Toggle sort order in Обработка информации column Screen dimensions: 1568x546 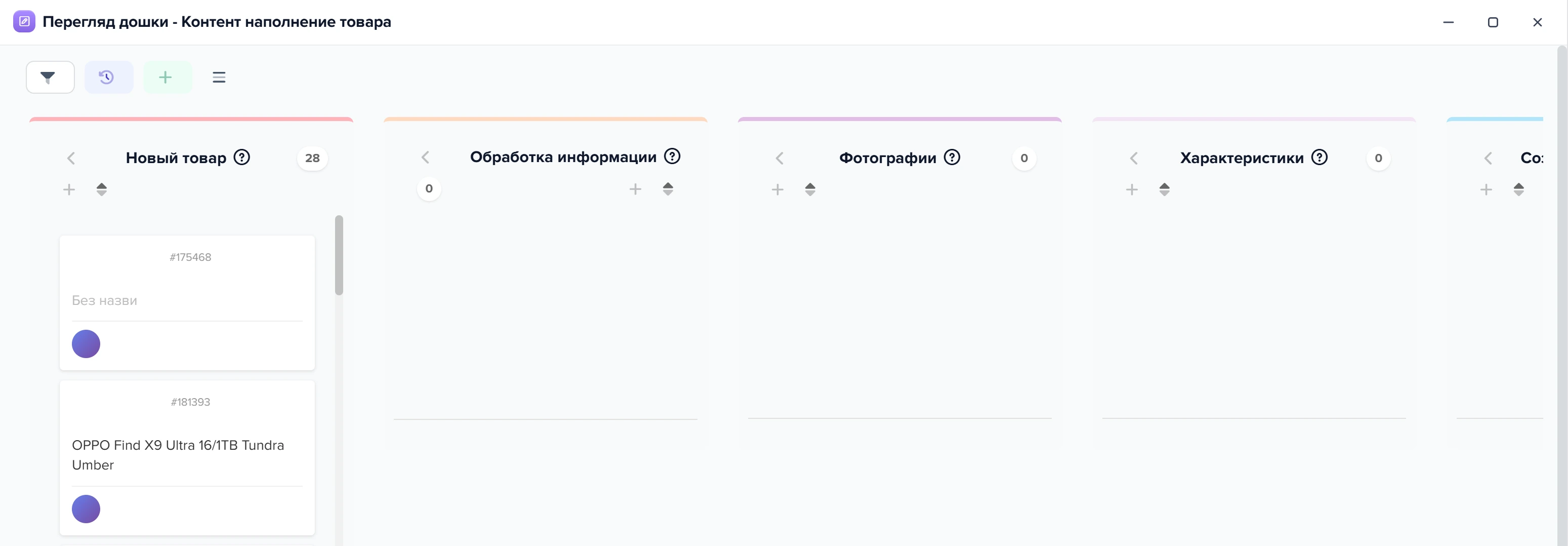[668, 189]
